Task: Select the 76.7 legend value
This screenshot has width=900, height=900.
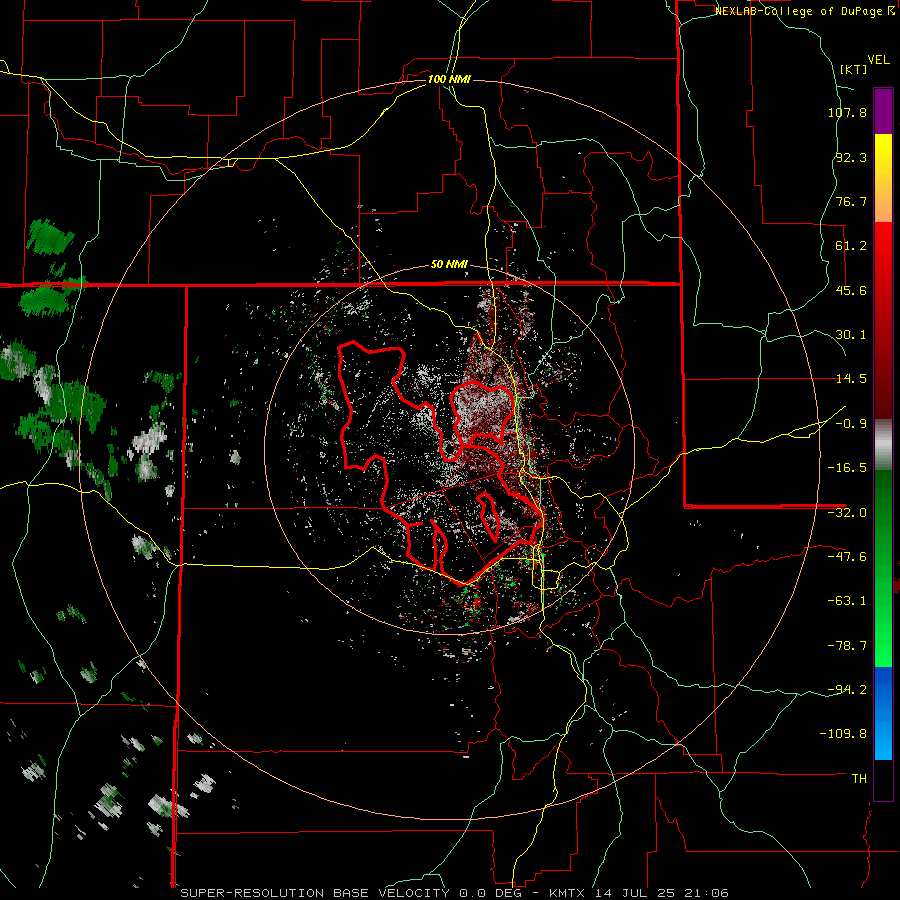Action: (x=851, y=201)
